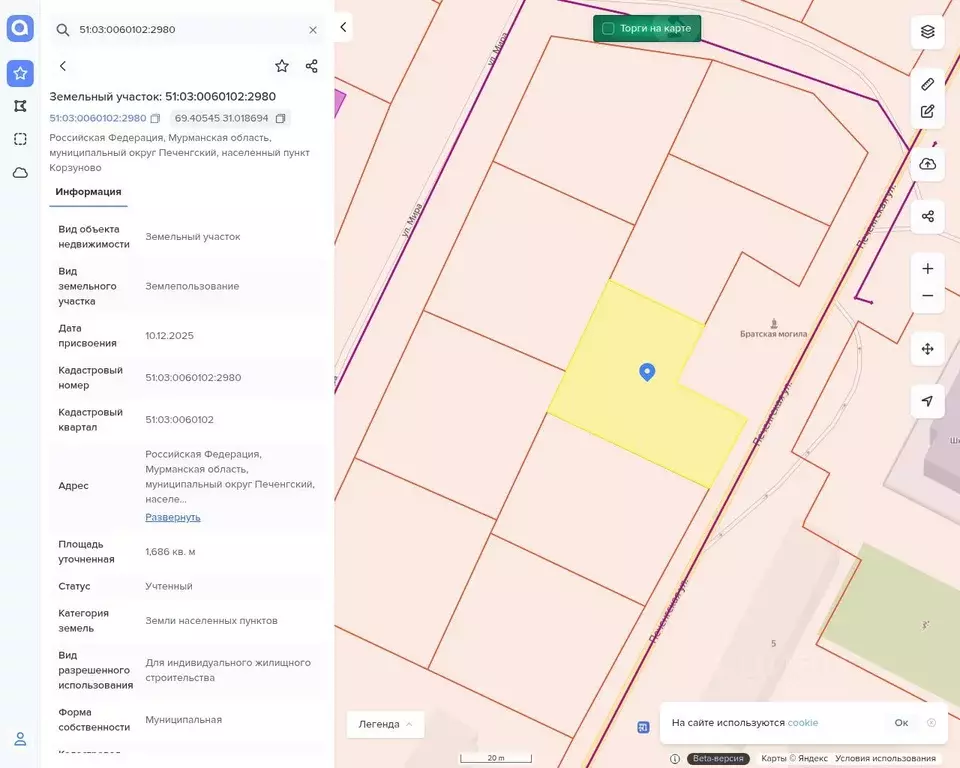
Task: Open the Информация tab
Action: [88, 192]
